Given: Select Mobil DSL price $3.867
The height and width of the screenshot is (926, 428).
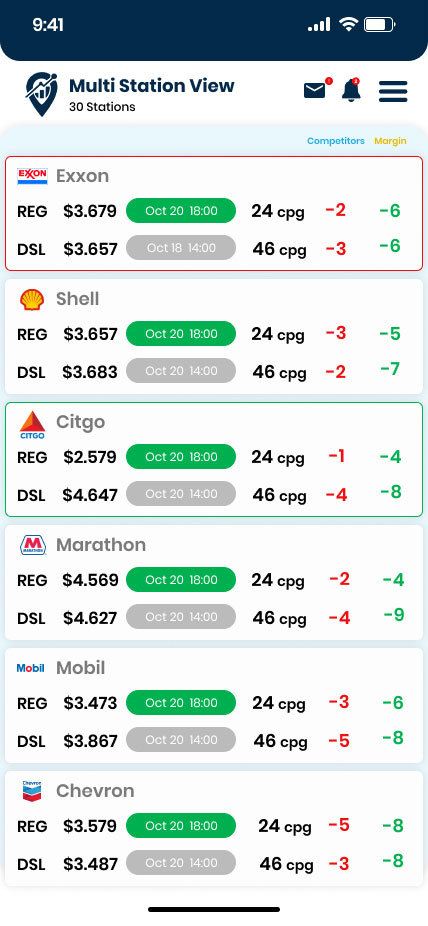Looking at the screenshot, I should click(90, 741).
